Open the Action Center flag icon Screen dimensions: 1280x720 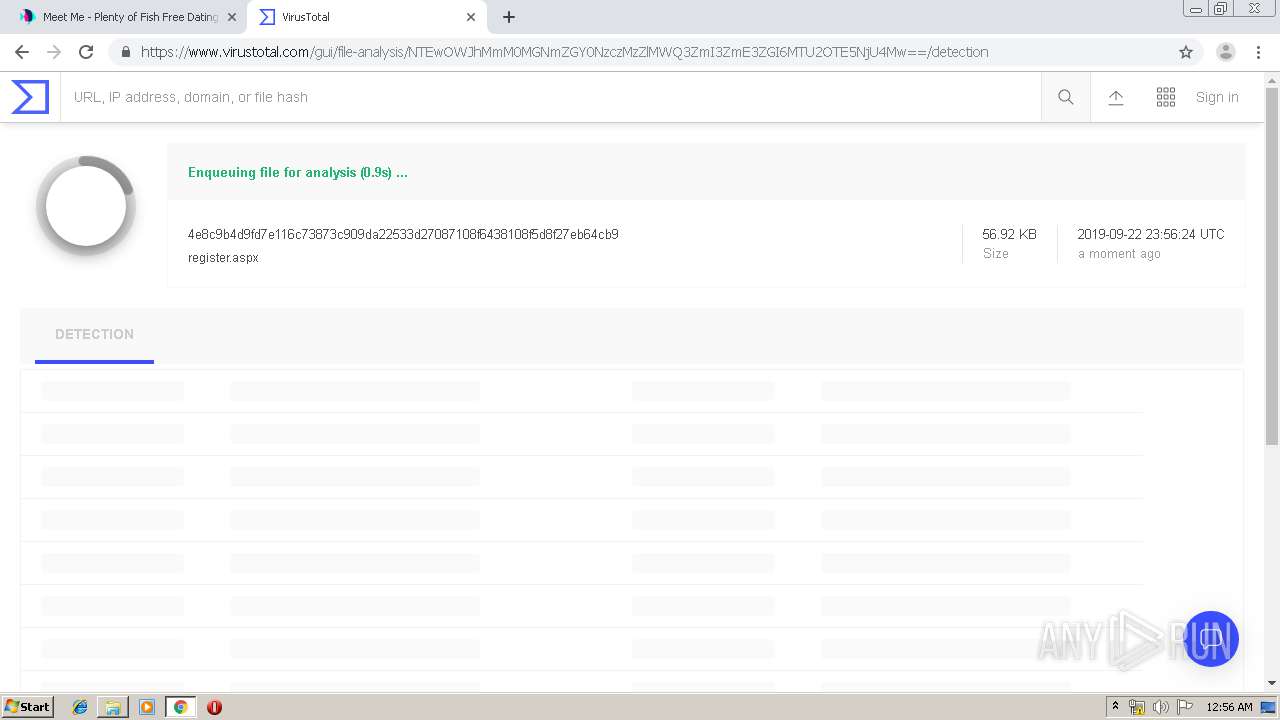pyautogui.click(x=1185, y=707)
